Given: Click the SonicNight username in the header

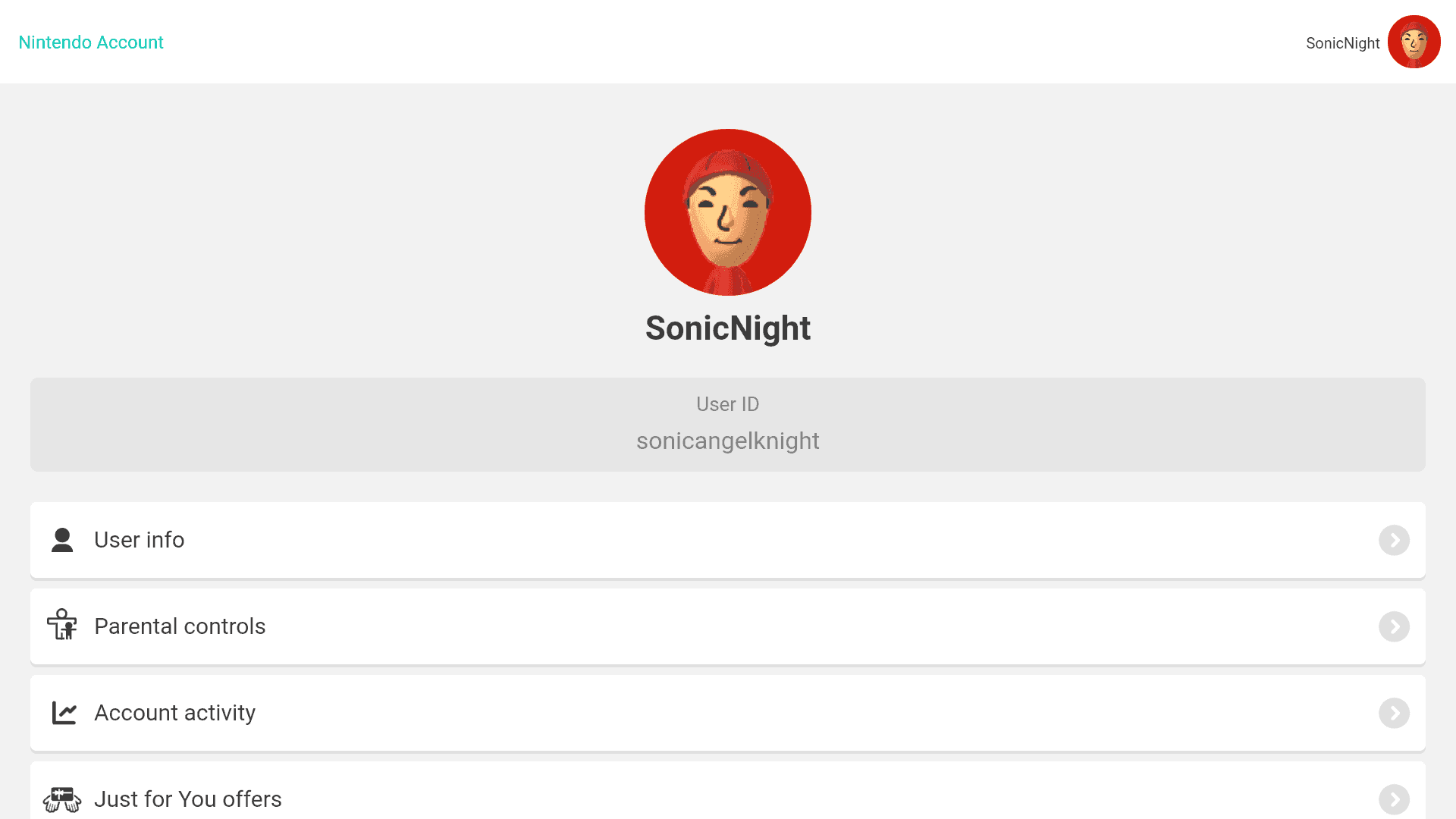Looking at the screenshot, I should 1342,43.
